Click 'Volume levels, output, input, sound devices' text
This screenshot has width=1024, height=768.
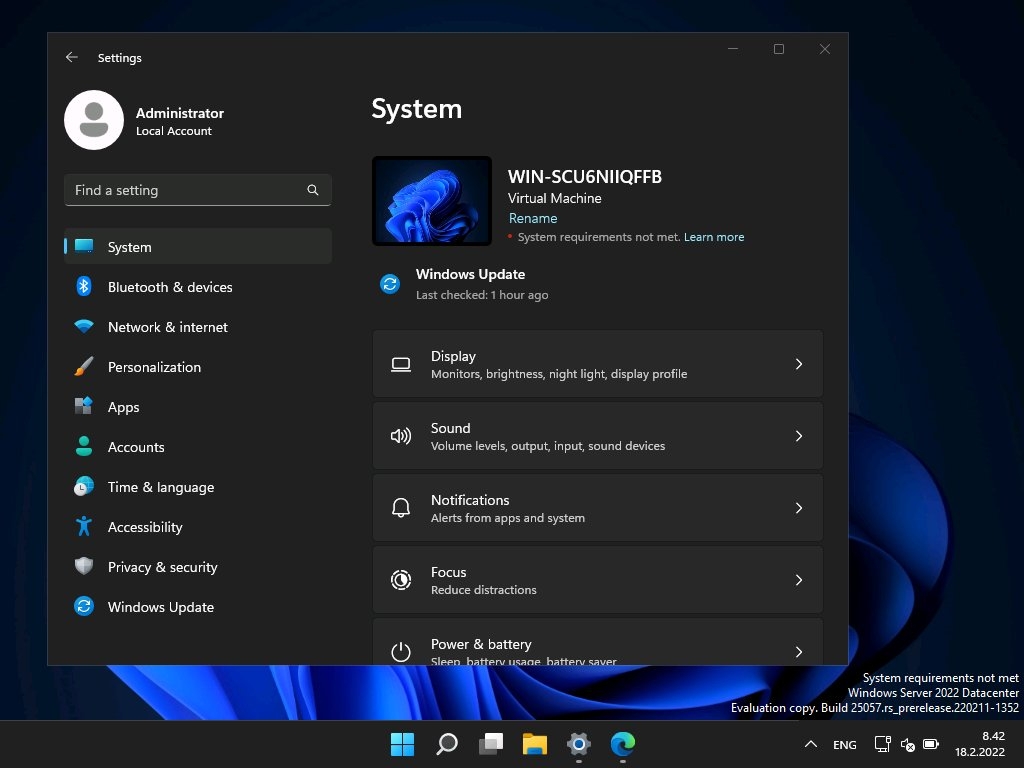[x=548, y=445]
